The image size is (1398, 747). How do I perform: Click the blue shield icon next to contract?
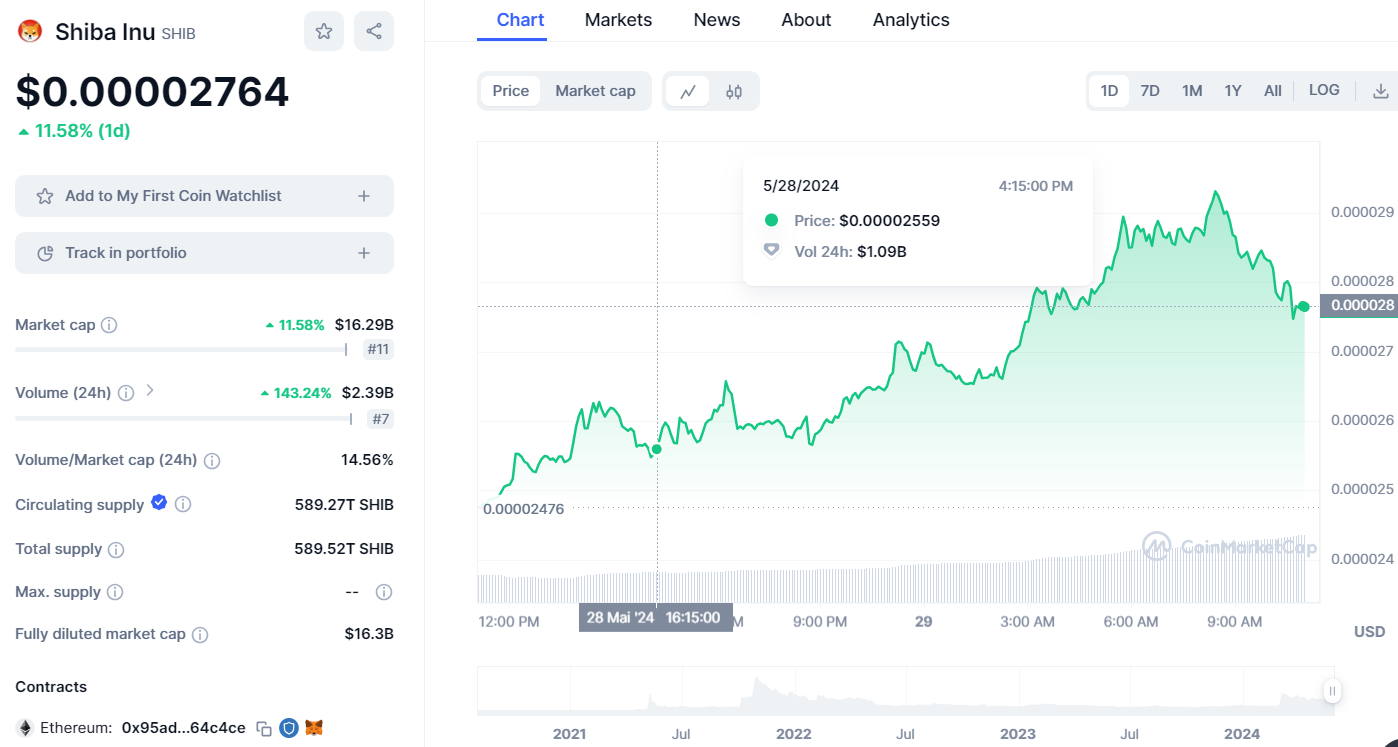pyautogui.click(x=289, y=728)
